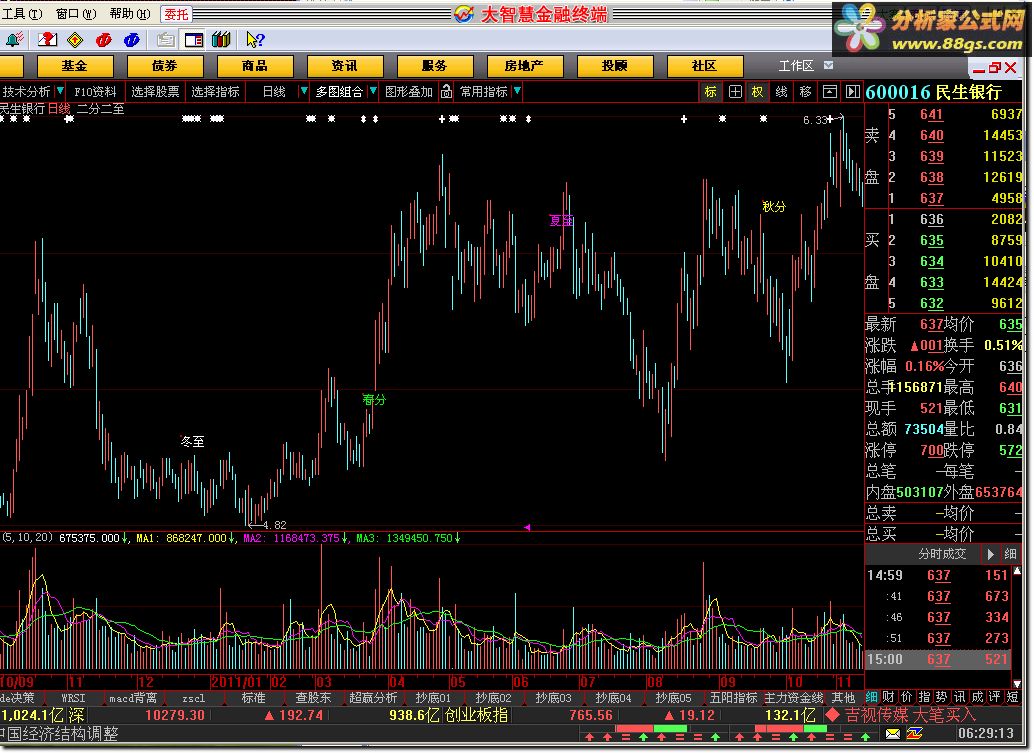Switch to the 五阳指标 indicator tab
The width and height of the screenshot is (1034, 753).
pos(733,698)
